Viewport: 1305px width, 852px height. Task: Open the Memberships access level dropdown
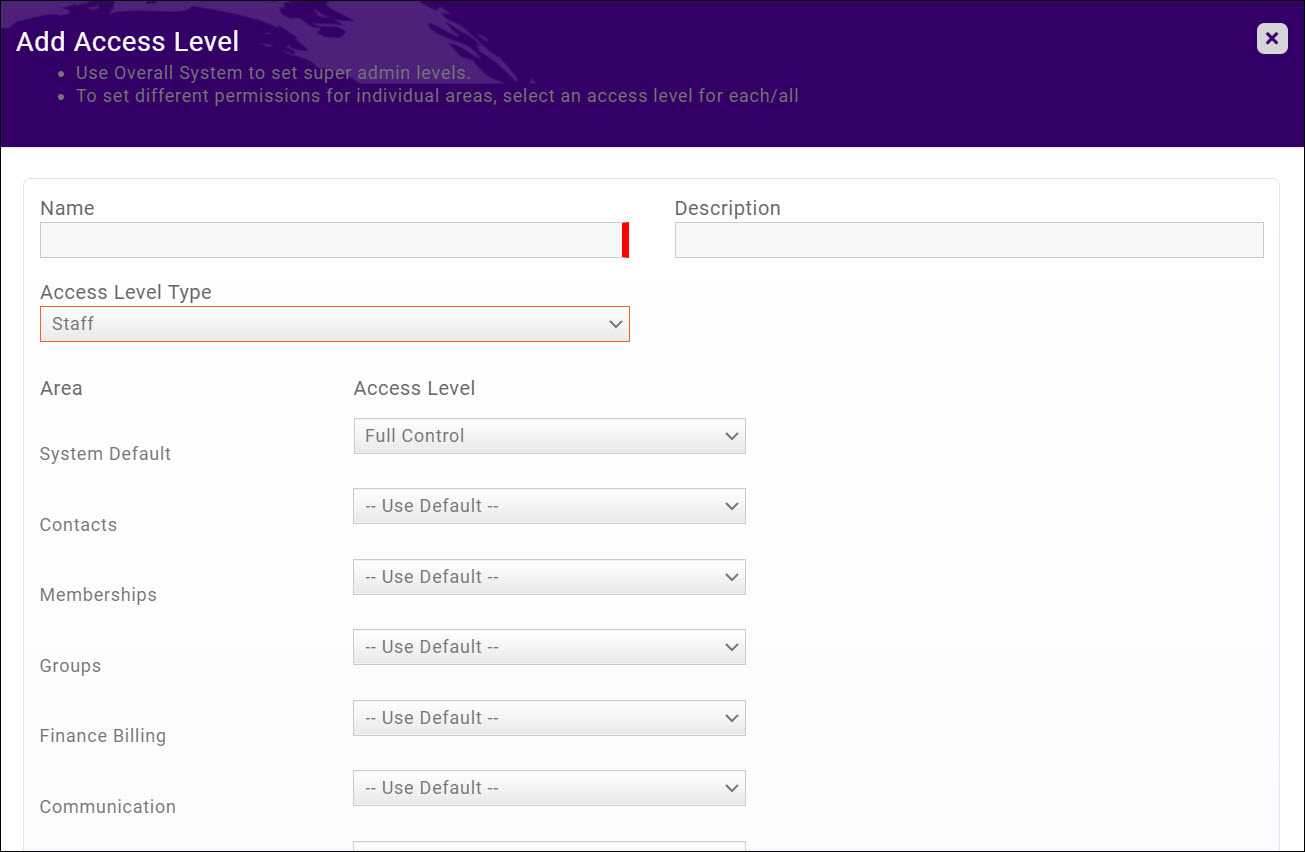550,577
